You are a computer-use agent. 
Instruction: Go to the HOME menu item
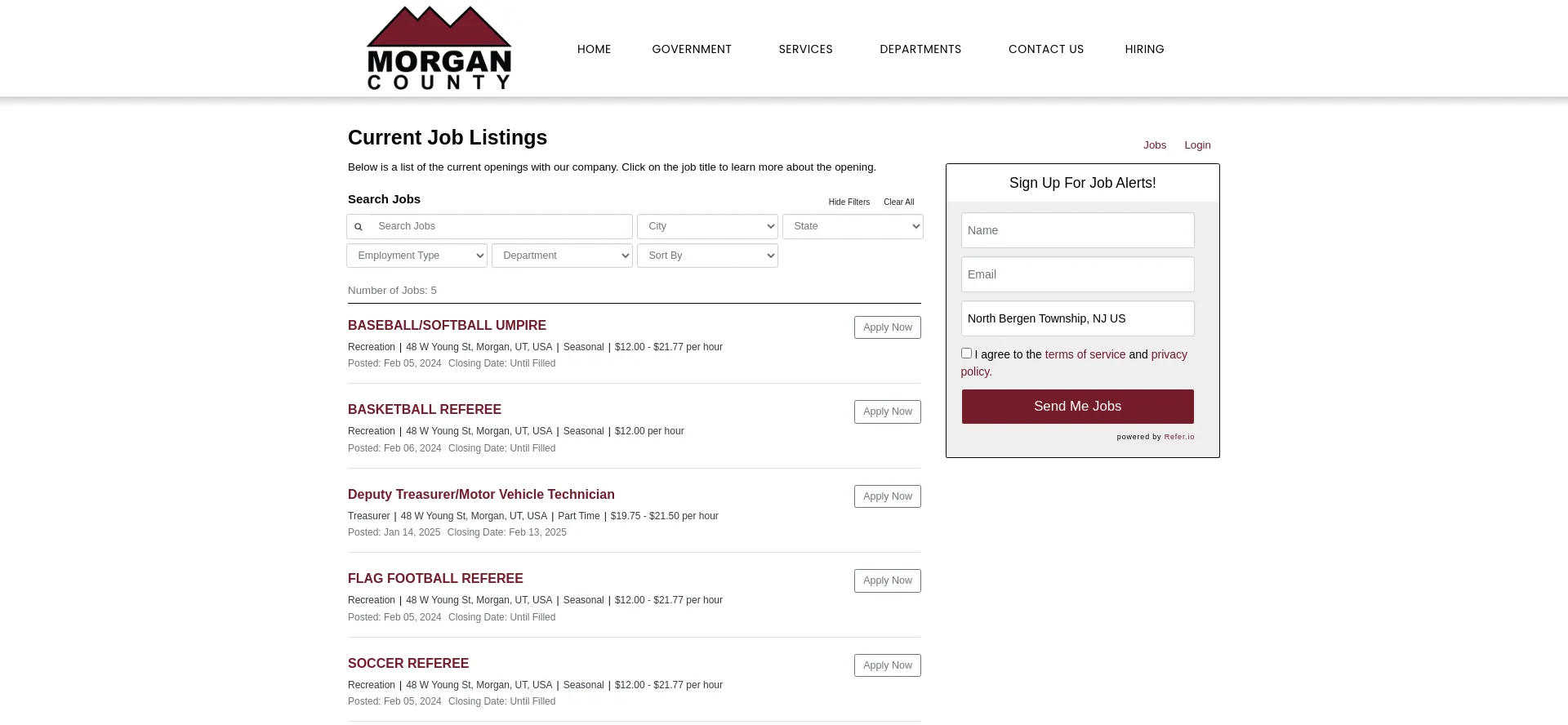[x=594, y=49]
